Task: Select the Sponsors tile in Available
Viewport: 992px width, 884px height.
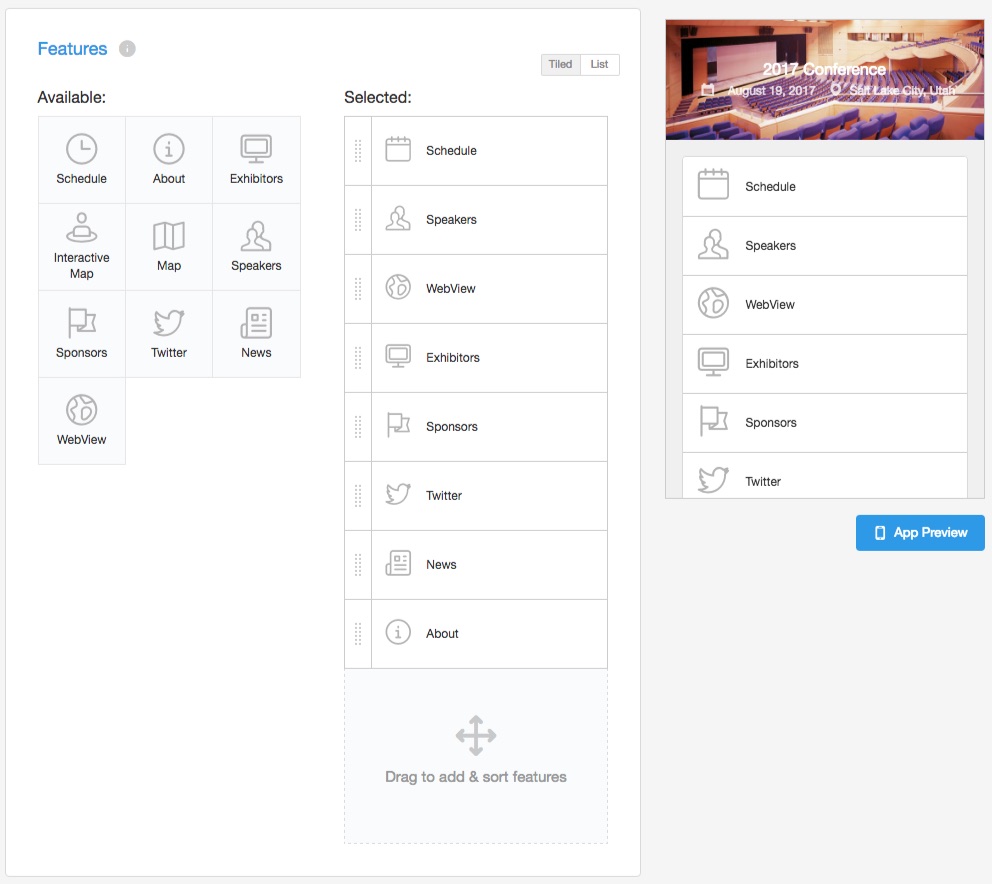Action: pyautogui.click(x=82, y=334)
